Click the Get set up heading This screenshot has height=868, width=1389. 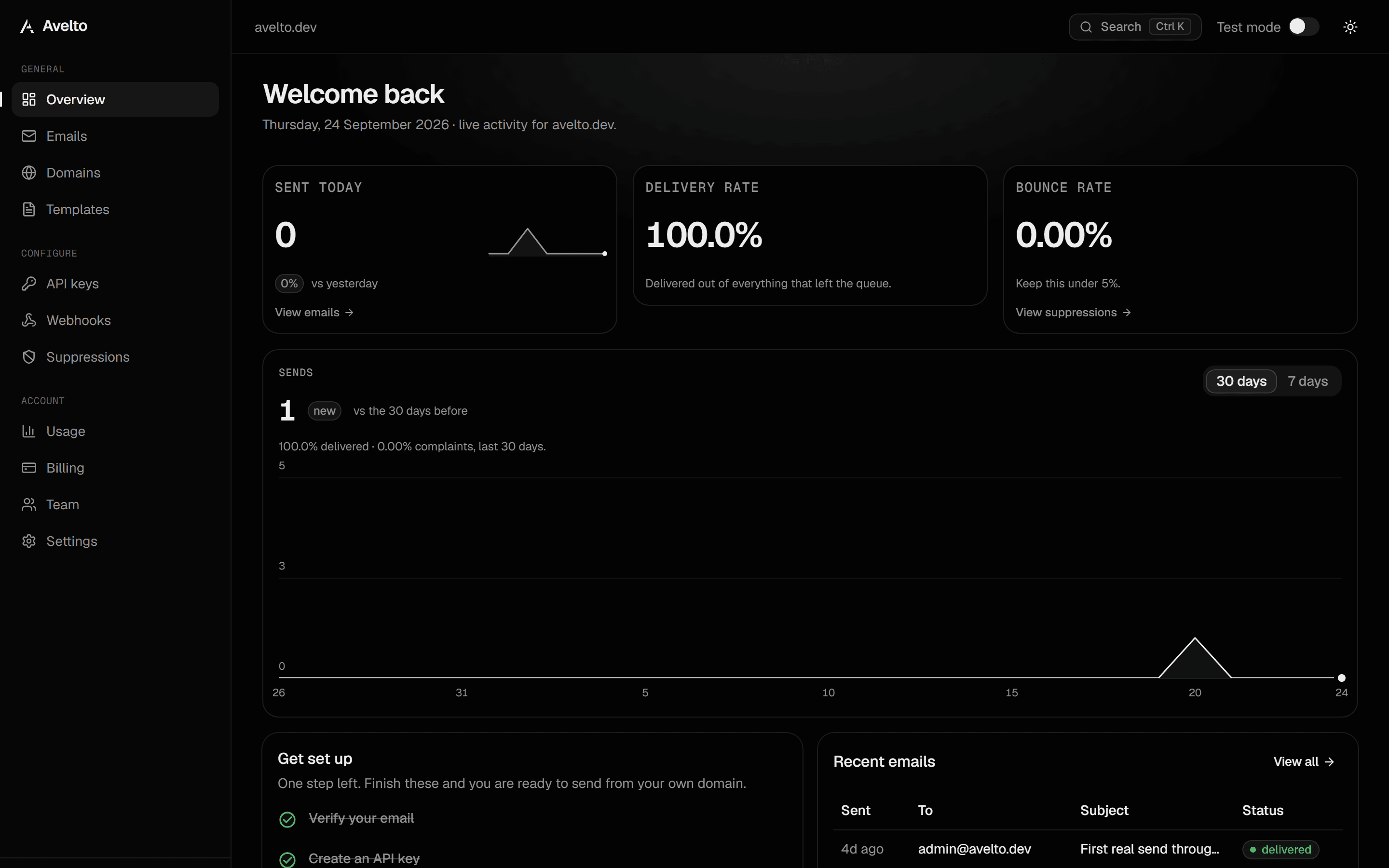pyautogui.click(x=315, y=759)
